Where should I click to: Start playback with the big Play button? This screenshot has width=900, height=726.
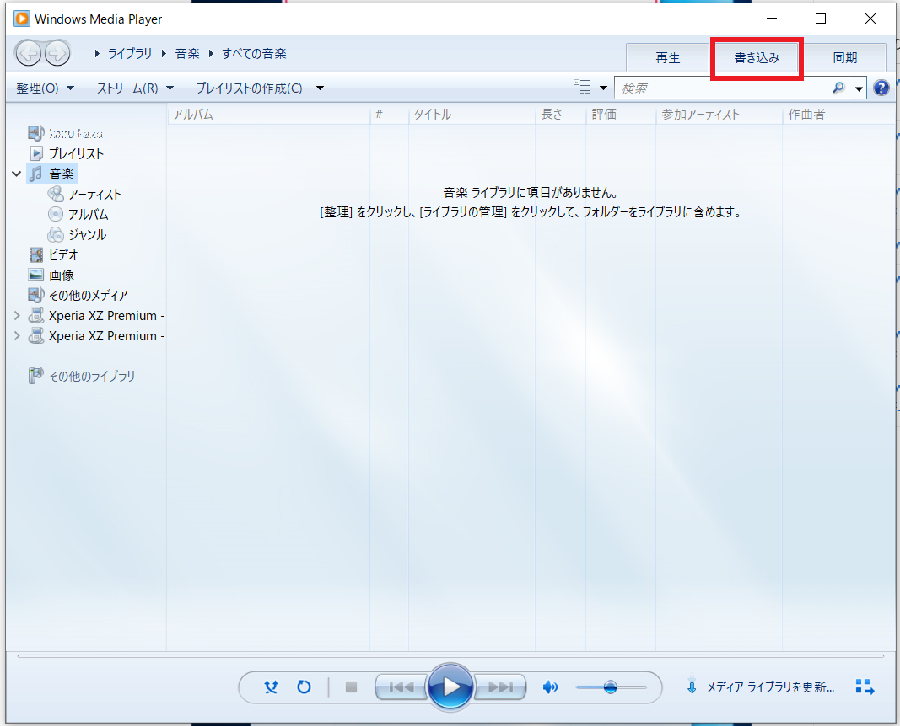click(x=451, y=686)
